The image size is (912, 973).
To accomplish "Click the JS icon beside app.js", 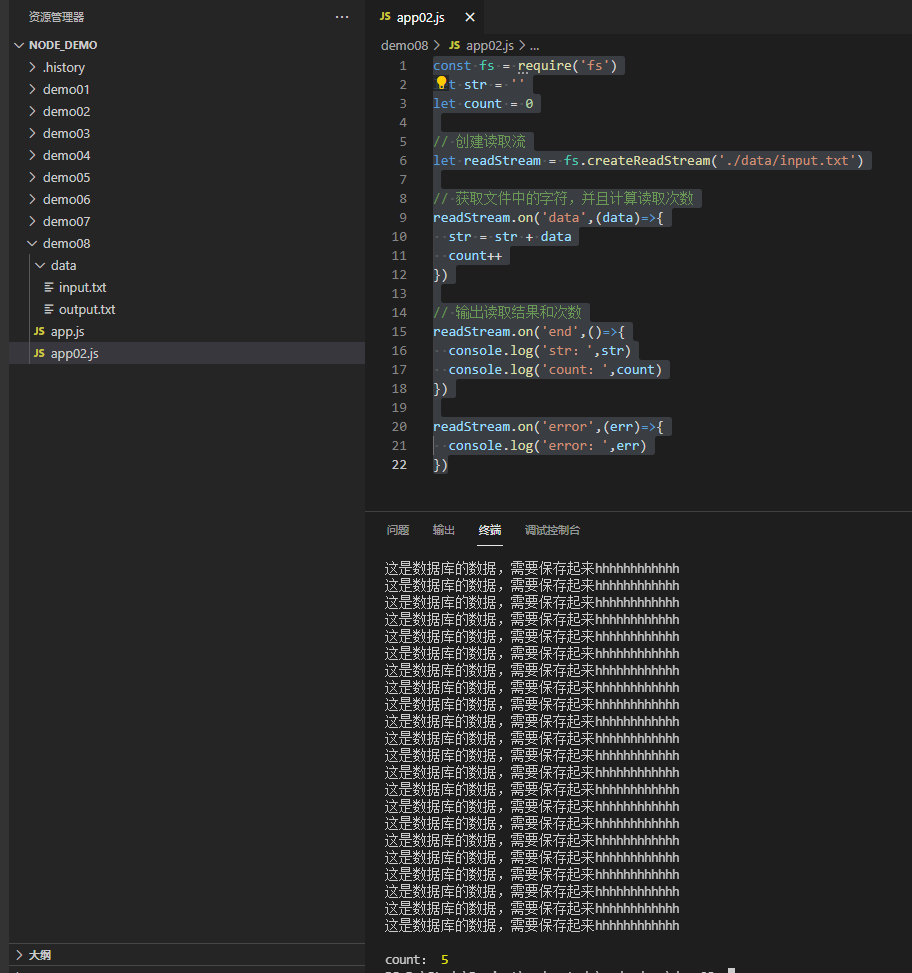I will coord(39,331).
